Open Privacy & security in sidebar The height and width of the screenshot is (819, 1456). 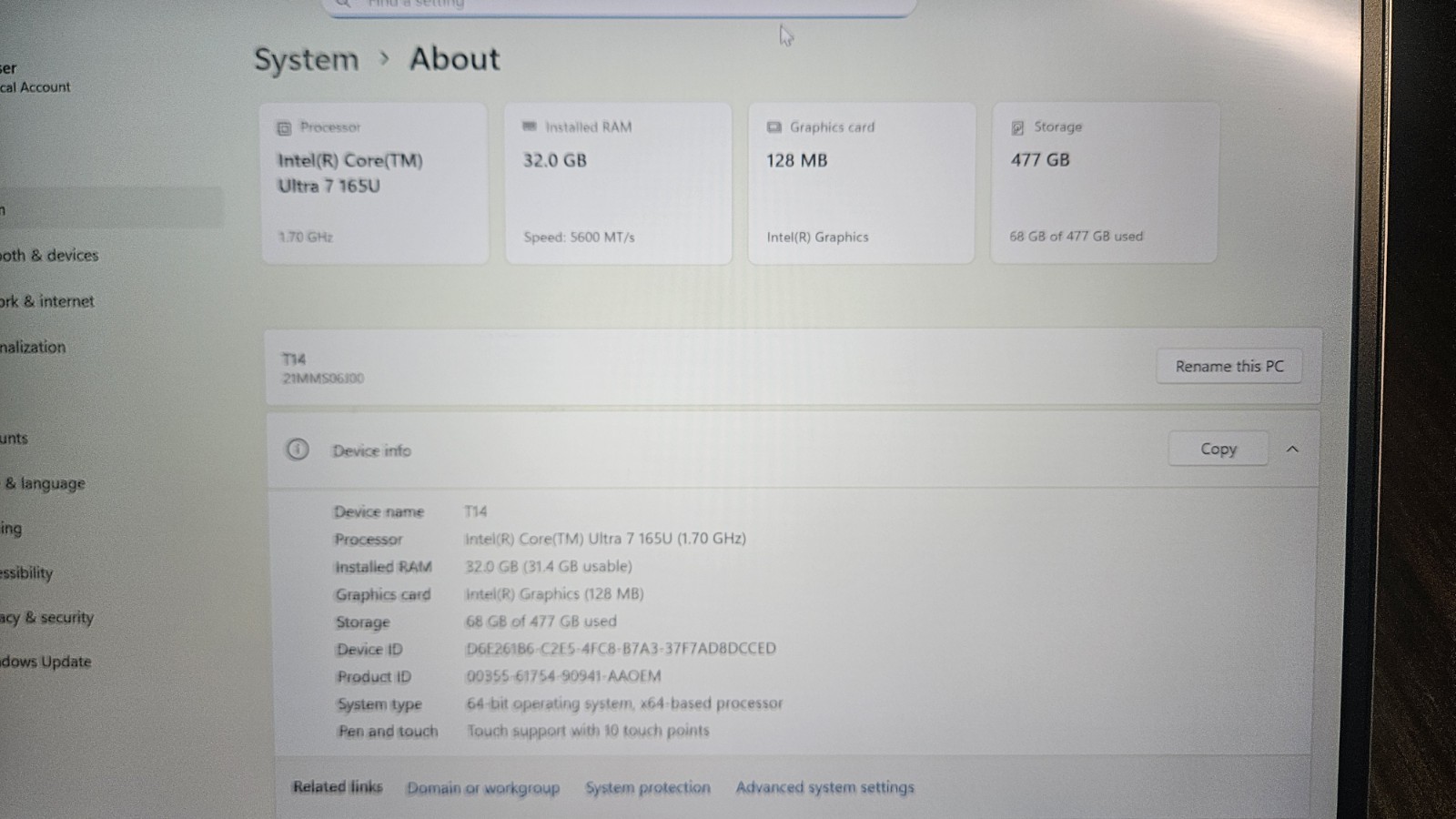tap(47, 618)
